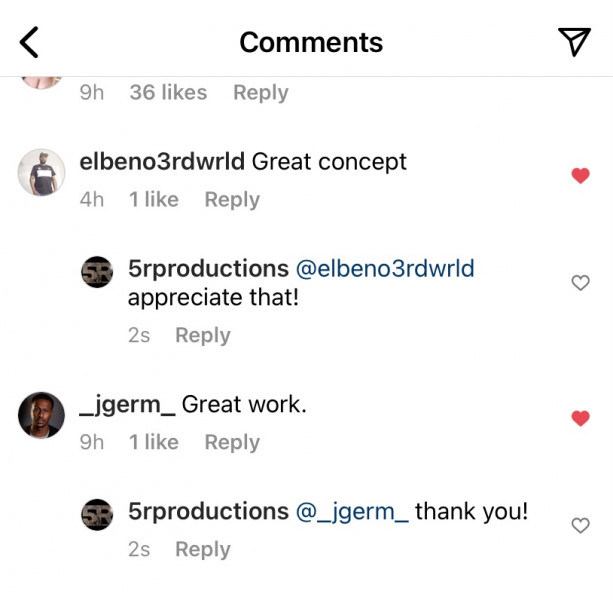This screenshot has width=613, height=600.
Task: Reply under the 'thank you!' comment
Action: pyautogui.click(x=203, y=550)
